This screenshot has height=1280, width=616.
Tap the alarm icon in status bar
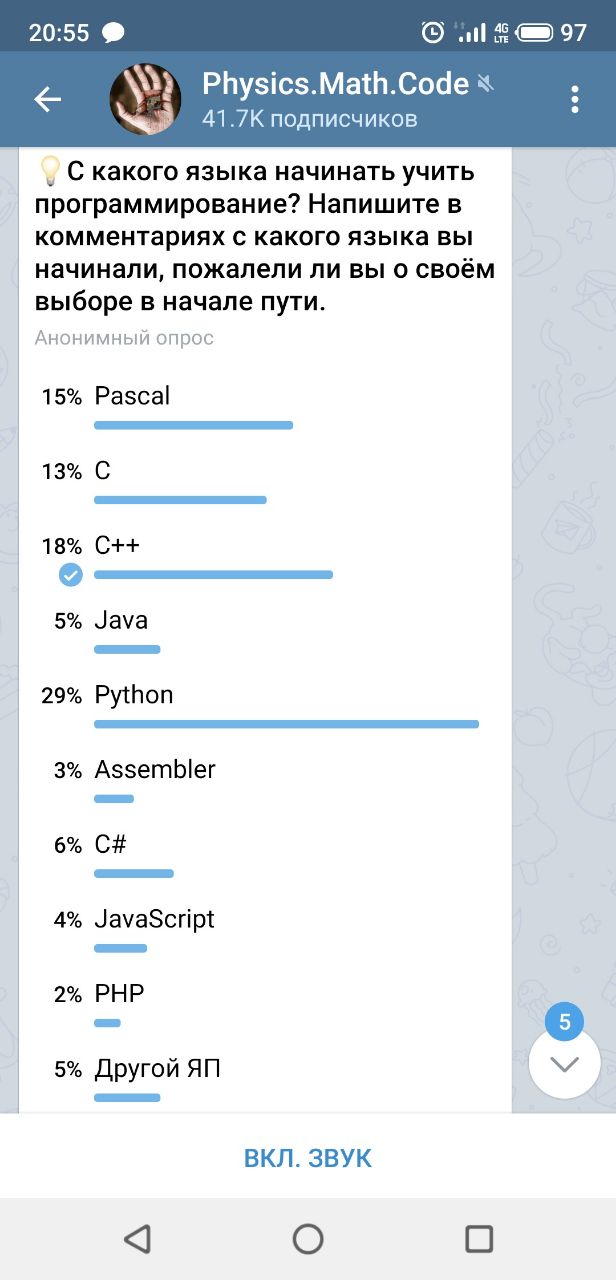tap(432, 33)
